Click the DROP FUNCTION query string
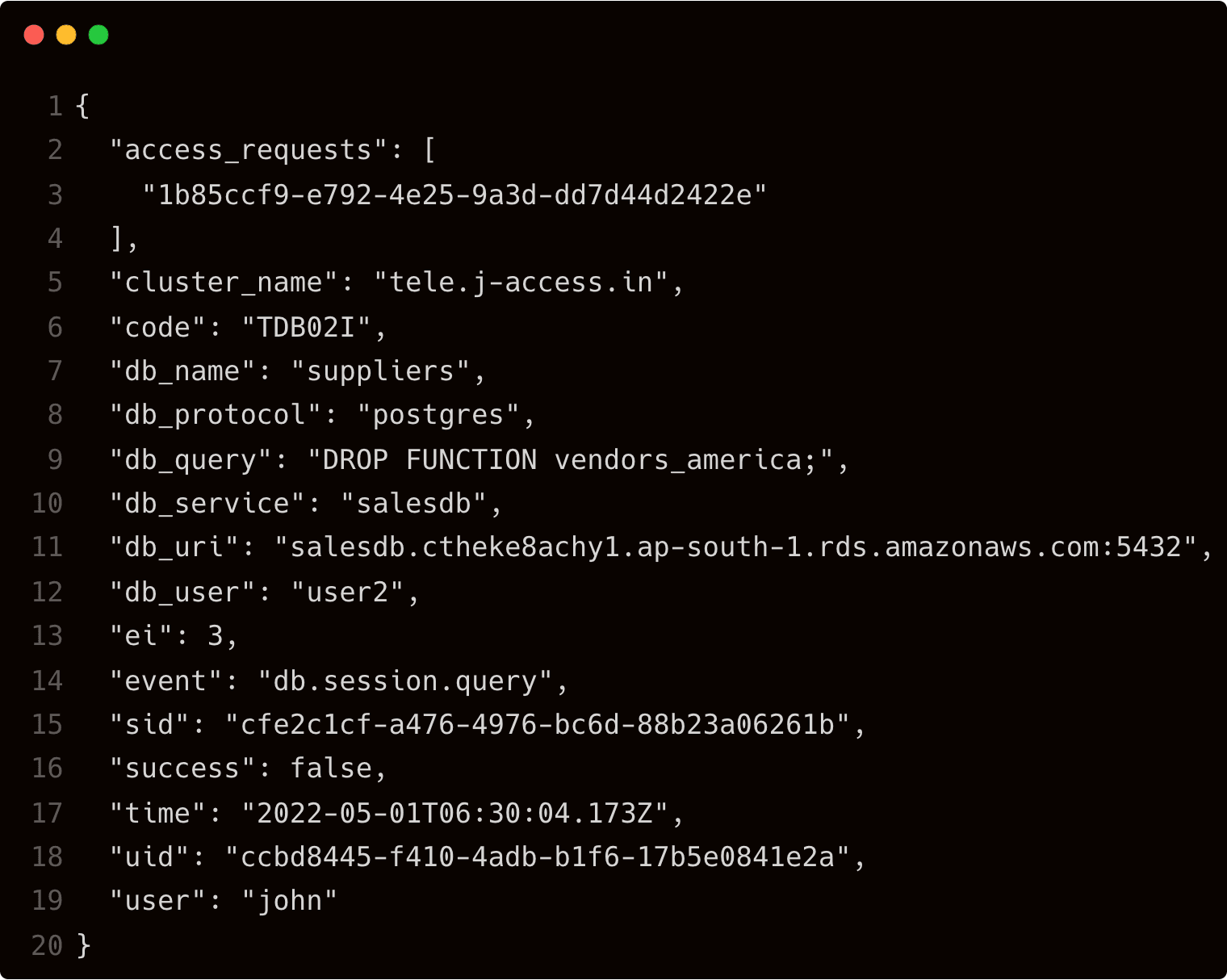 pyautogui.click(x=570, y=460)
